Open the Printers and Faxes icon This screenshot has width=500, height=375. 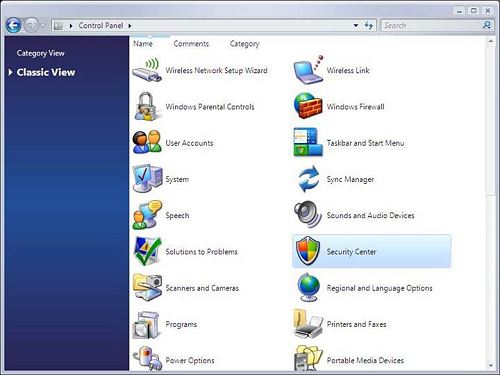[308, 324]
